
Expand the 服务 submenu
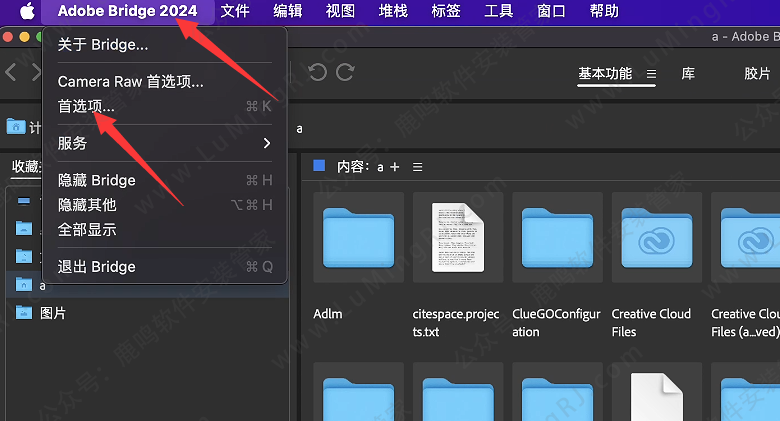coord(165,143)
